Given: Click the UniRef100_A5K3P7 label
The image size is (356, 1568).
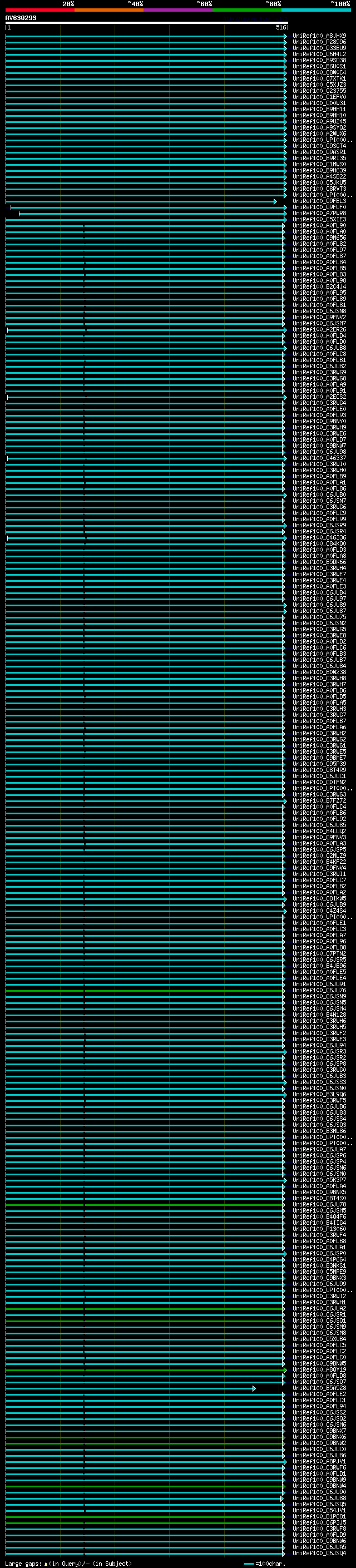Looking at the screenshot, I should click(x=319, y=1180).
